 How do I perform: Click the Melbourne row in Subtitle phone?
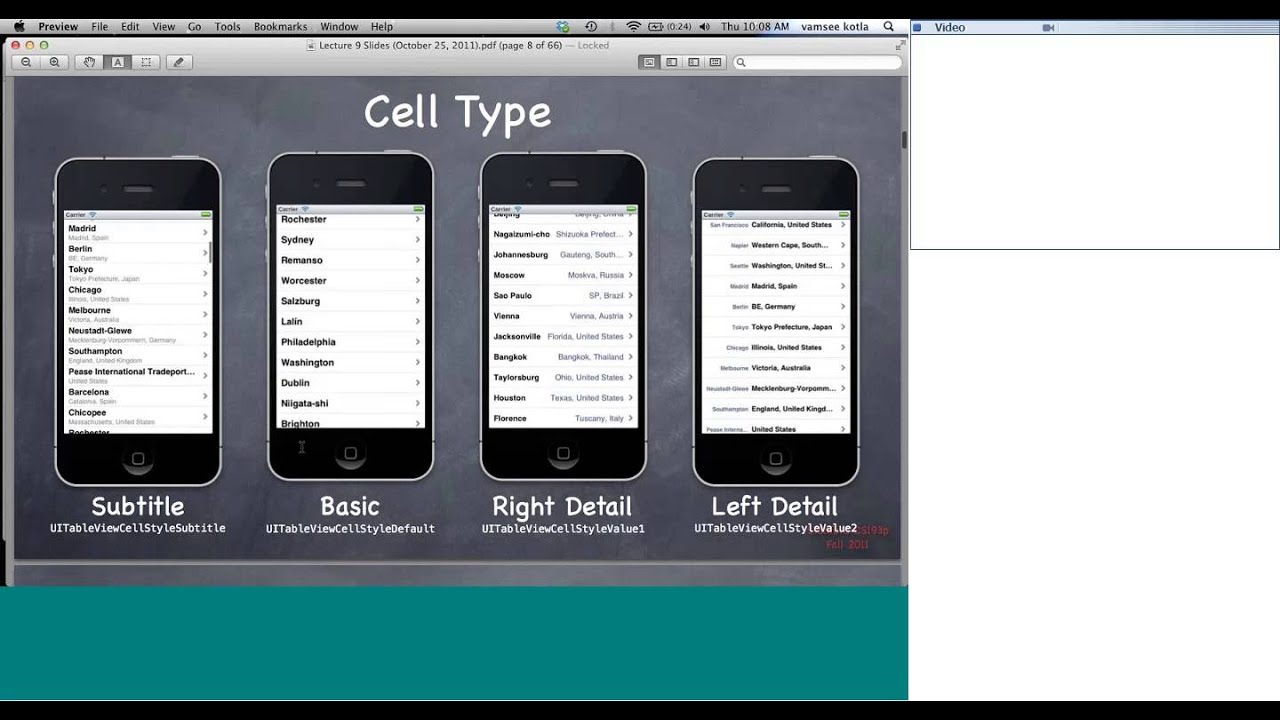click(x=137, y=314)
